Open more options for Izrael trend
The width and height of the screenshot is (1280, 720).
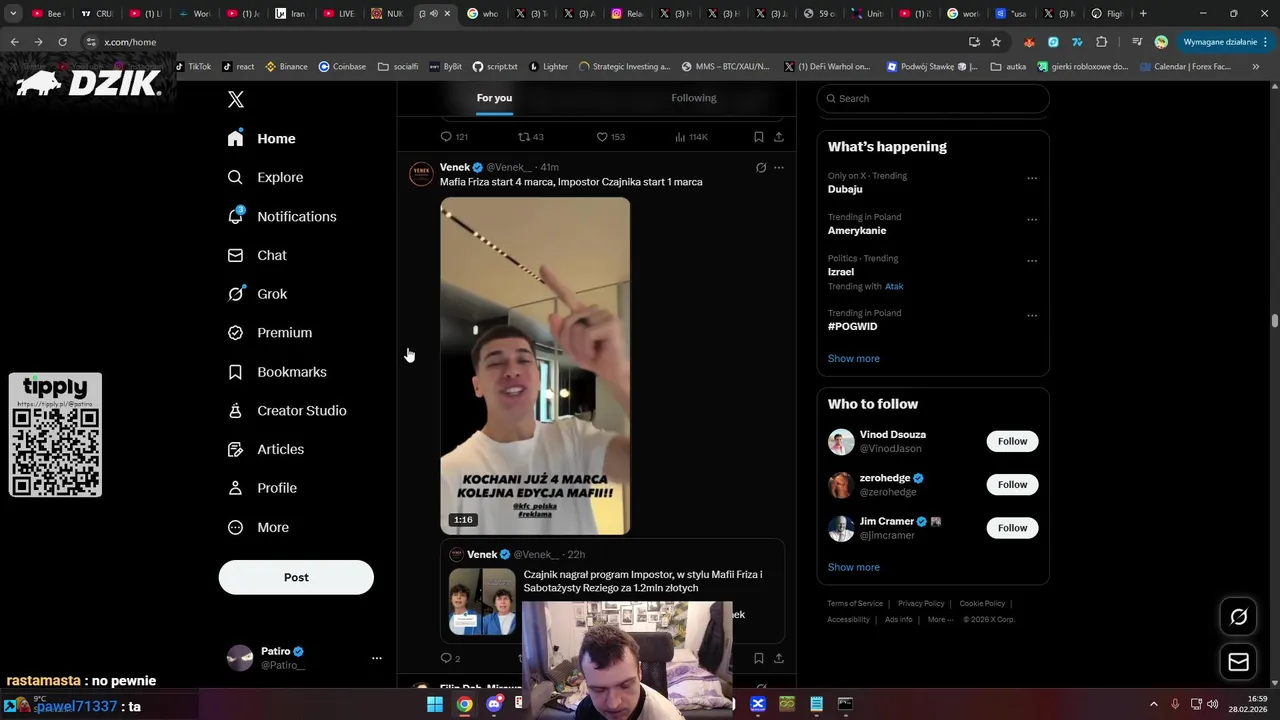tap(1032, 261)
